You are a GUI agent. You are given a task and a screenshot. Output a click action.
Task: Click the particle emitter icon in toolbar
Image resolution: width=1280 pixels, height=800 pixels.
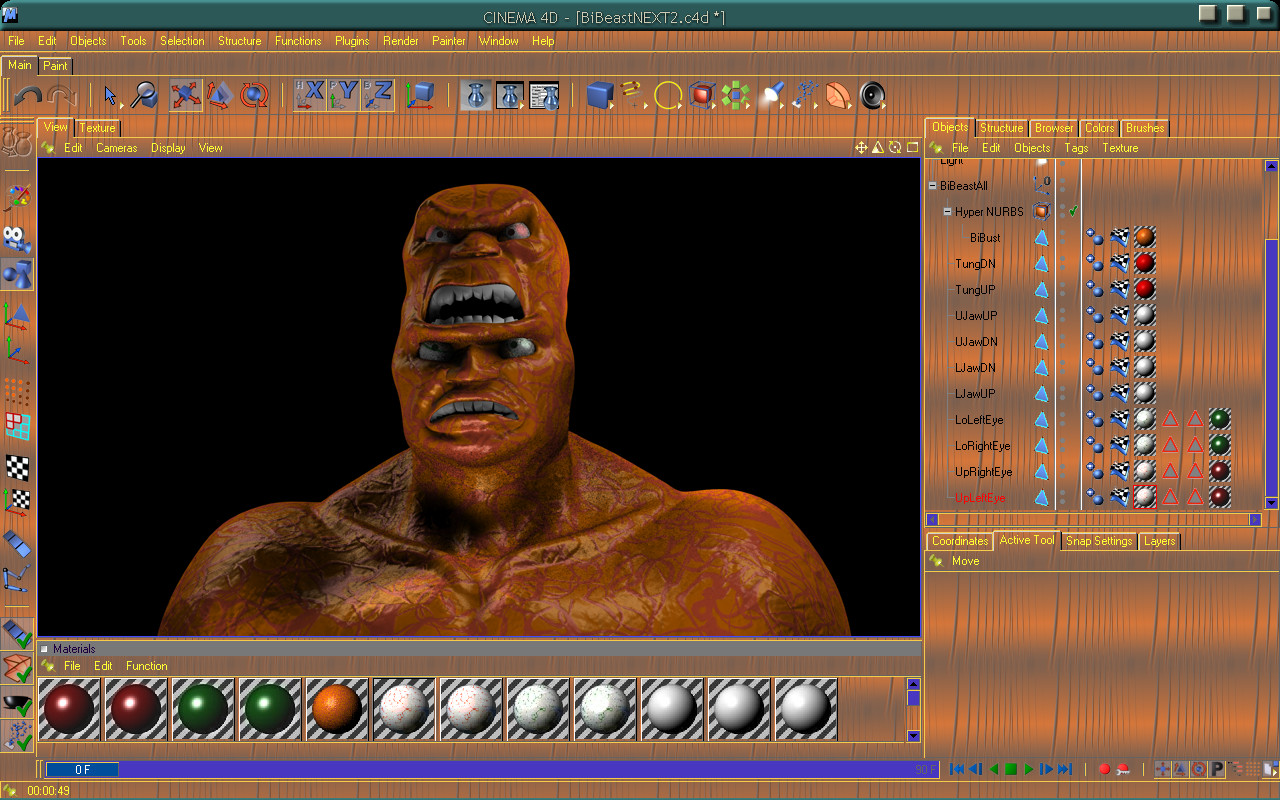[x=805, y=95]
